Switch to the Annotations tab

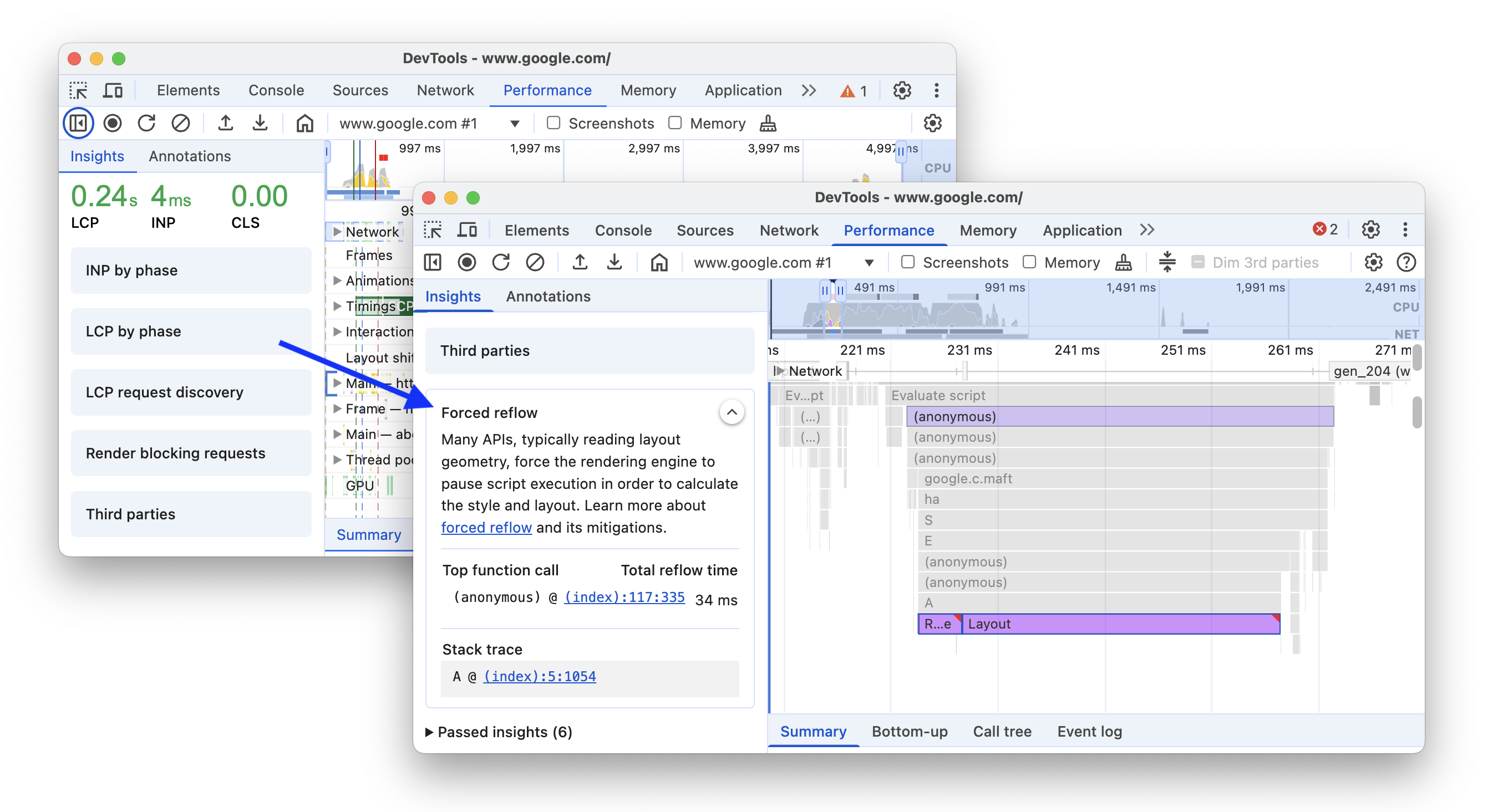pyautogui.click(x=548, y=296)
